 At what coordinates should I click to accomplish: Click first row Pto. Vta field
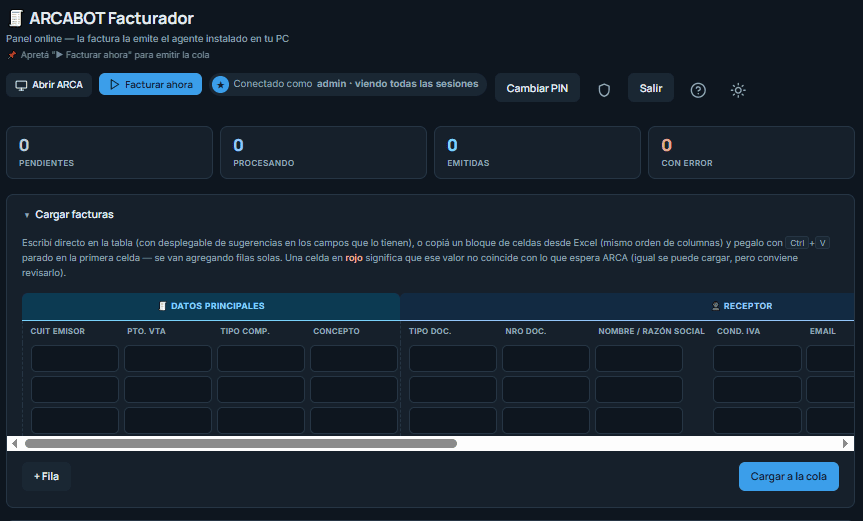click(x=168, y=359)
